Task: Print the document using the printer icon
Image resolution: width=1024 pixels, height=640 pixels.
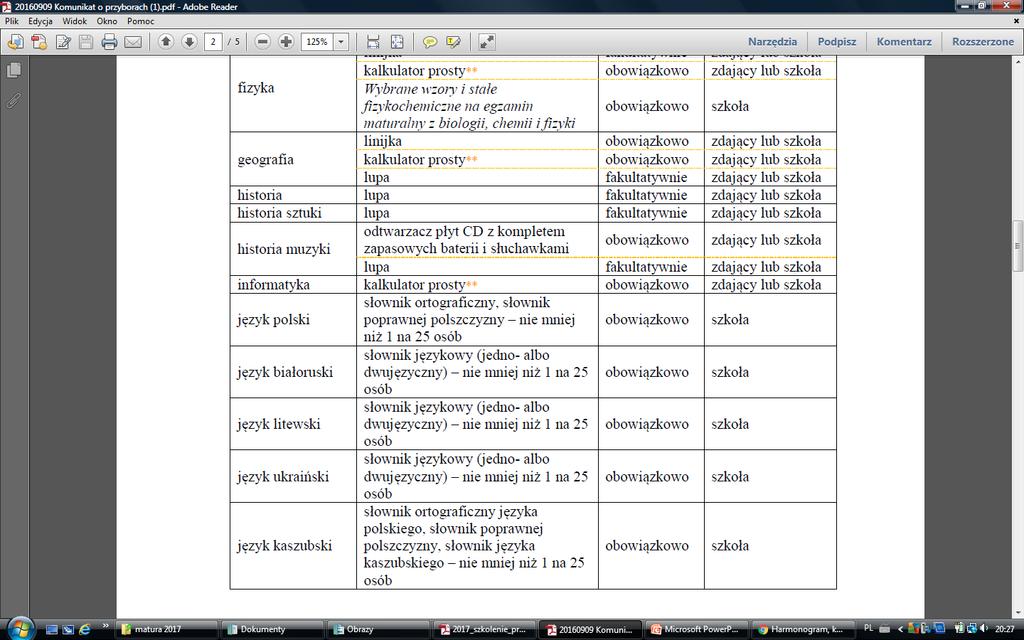Action: (x=109, y=42)
